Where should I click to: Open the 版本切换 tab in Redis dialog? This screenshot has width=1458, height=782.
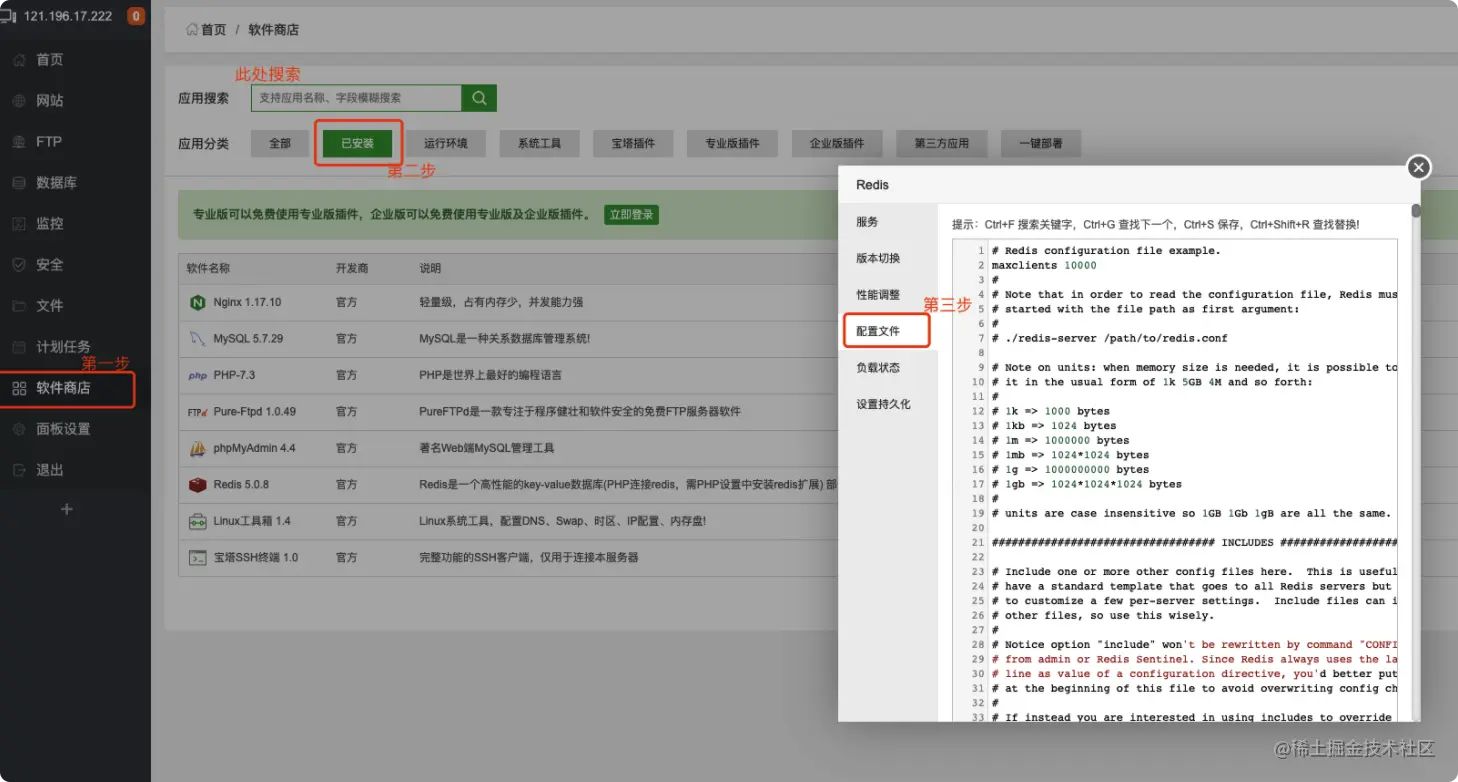pyautogui.click(x=888, y=258)
